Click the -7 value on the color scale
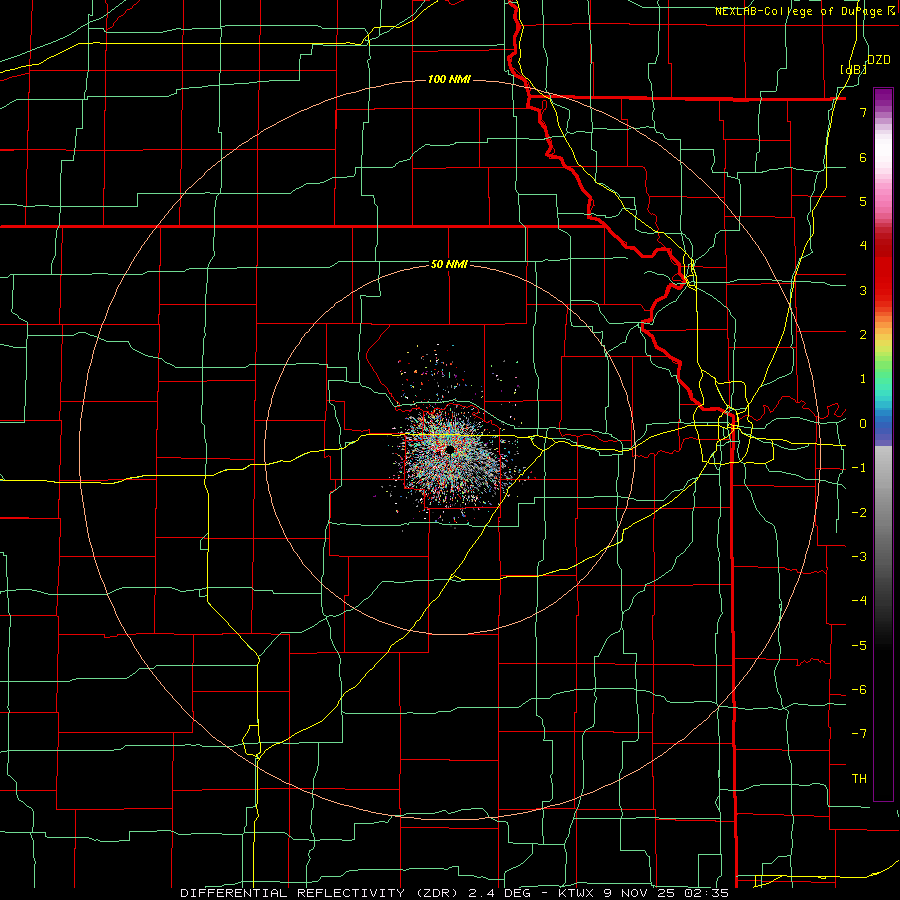900x900 pixels. (x=859, y=734)
